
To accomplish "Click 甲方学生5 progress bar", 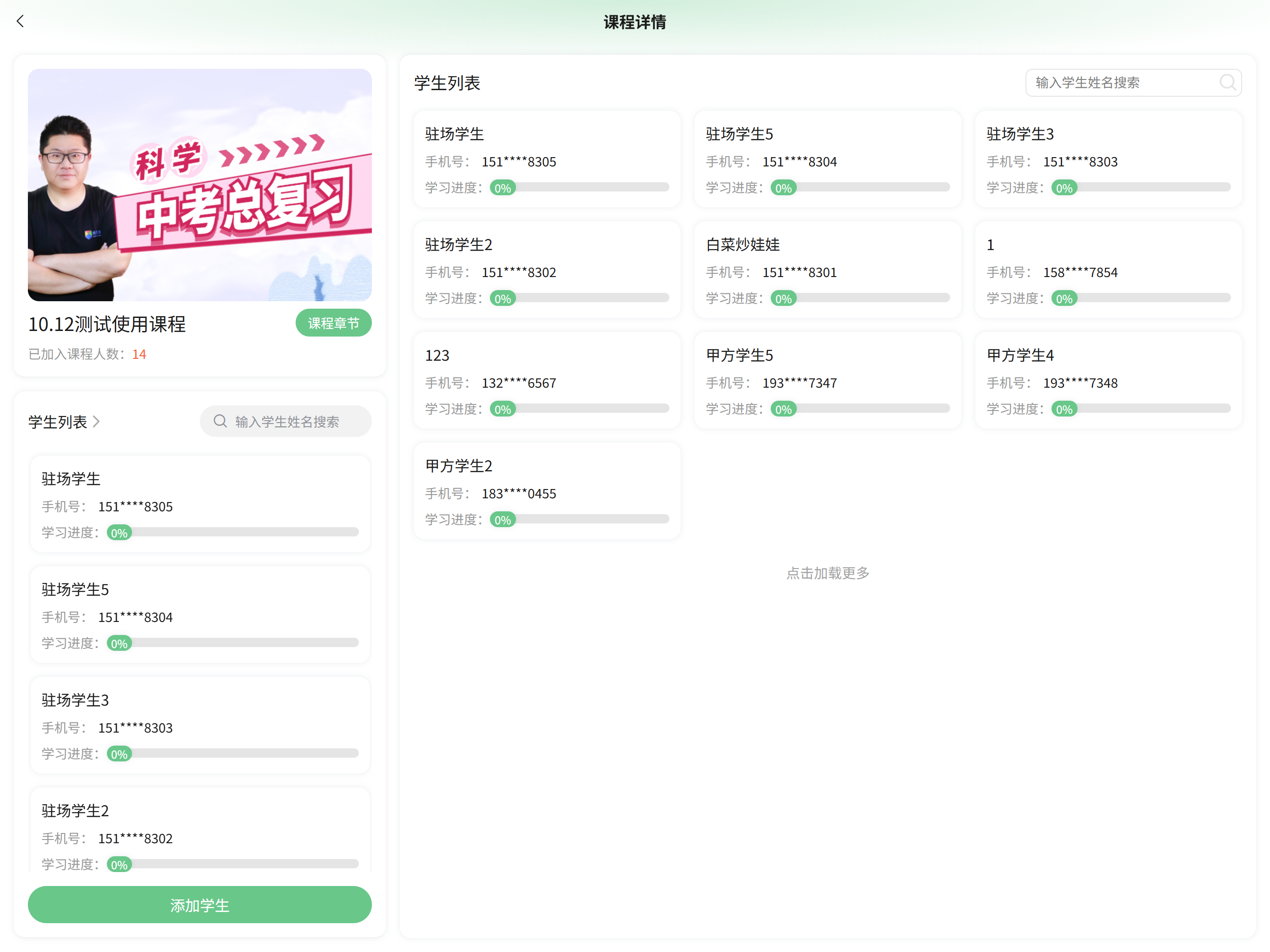I will (873, 408).
